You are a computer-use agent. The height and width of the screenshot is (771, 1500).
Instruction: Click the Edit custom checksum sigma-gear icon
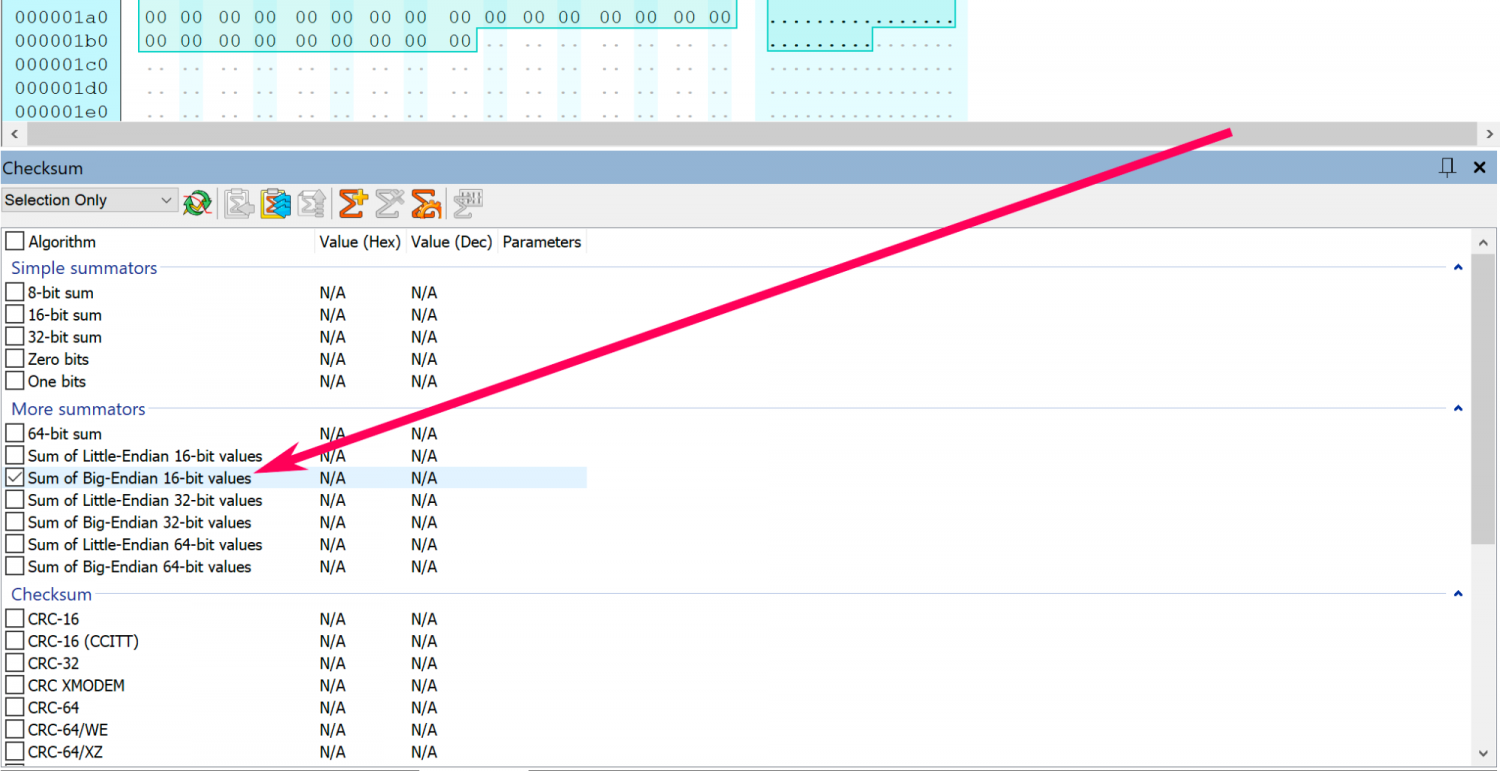click(426, 203)
